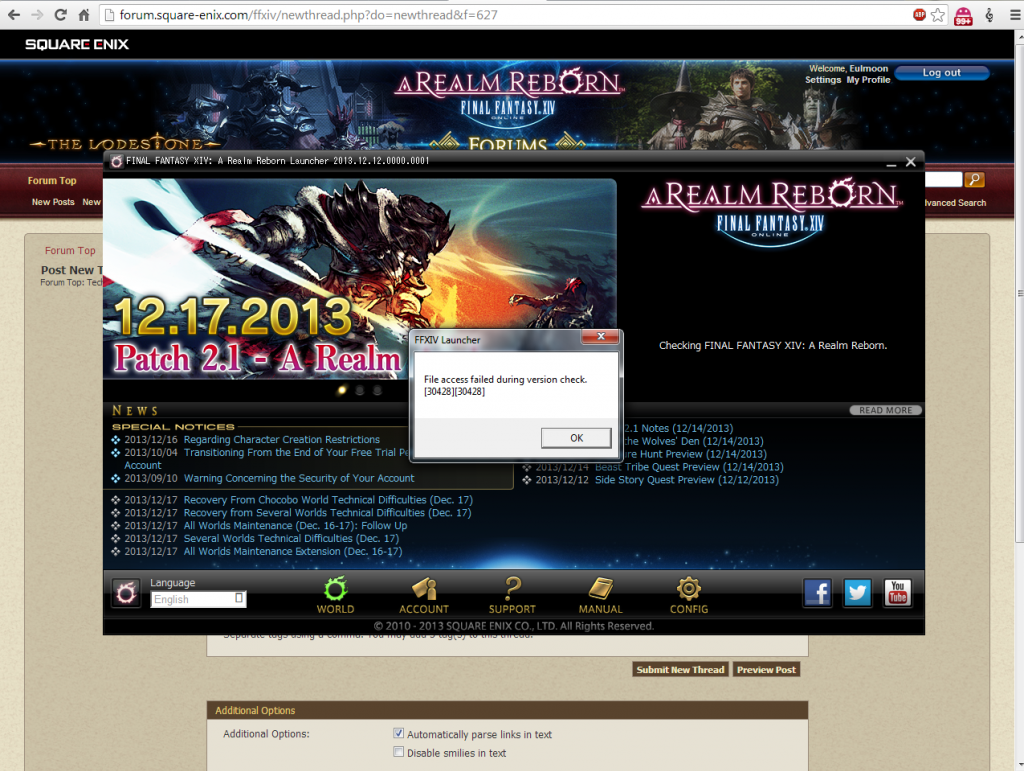Screen dimensions: 1024x771
Task: Click the microphone extension icon in browser toolbar
Action: (x=989, y=14)
